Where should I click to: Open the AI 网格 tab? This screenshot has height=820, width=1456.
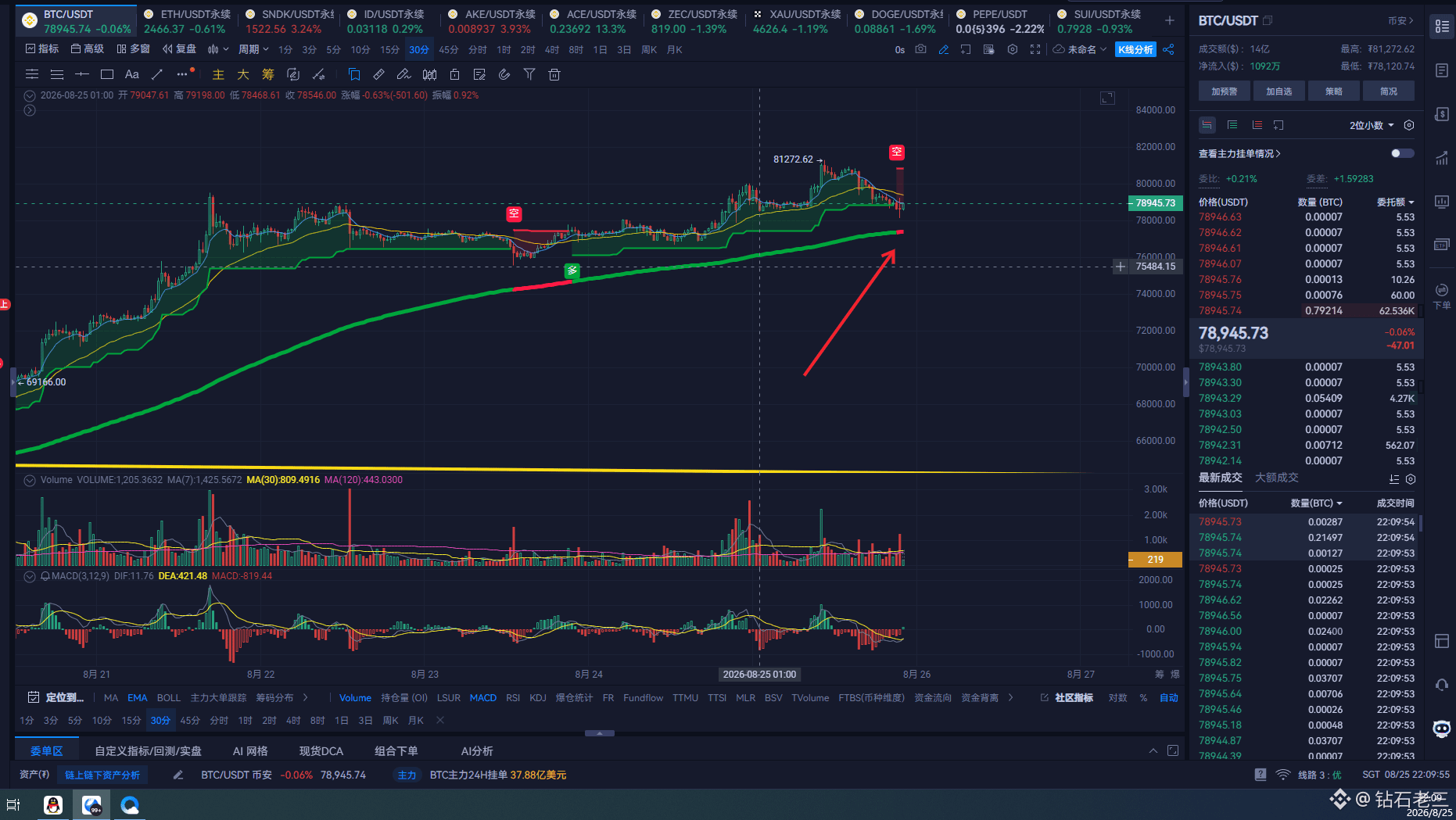pos(250,750)
